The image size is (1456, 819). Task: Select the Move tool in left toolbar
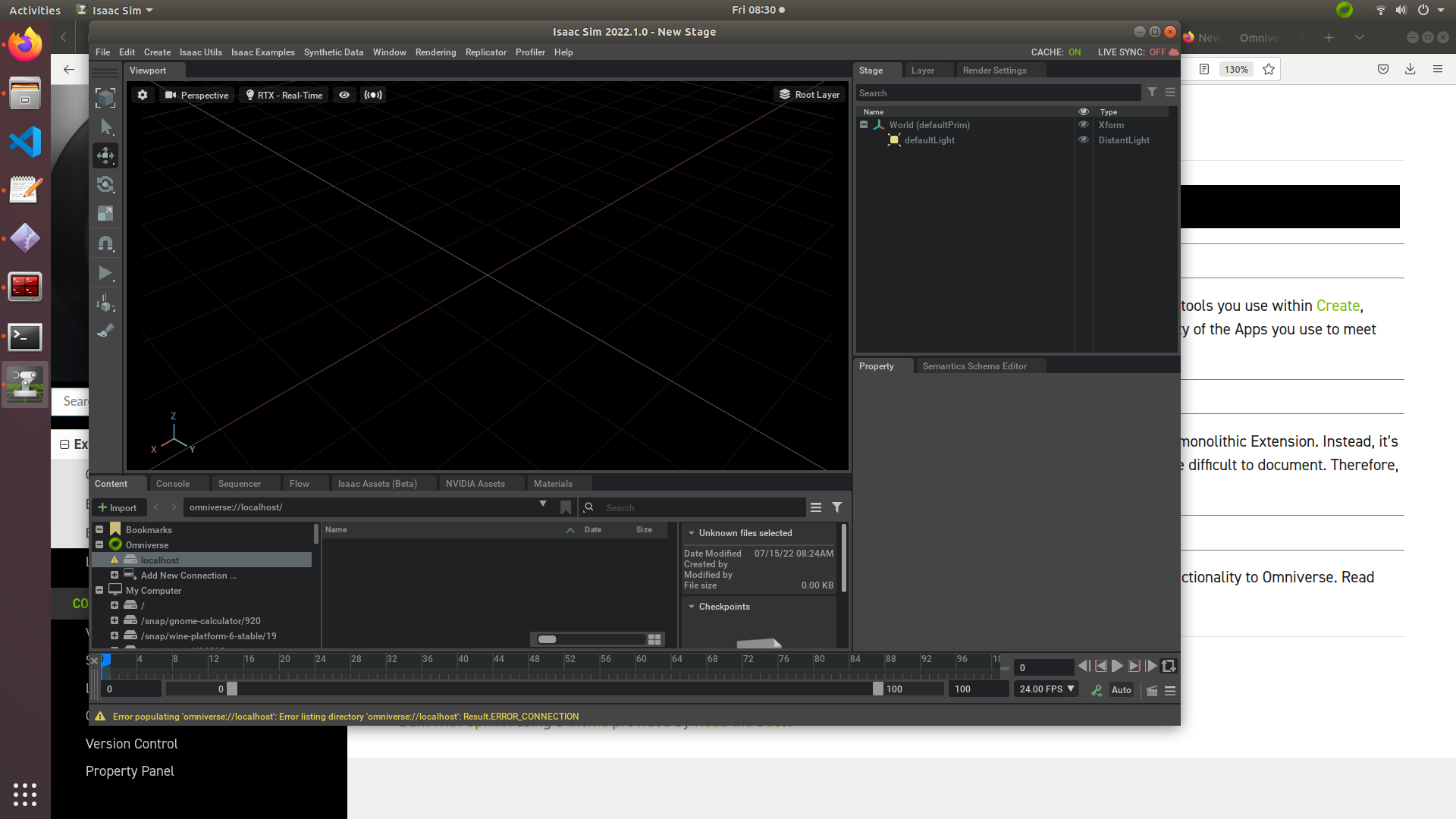pos(105,155)
